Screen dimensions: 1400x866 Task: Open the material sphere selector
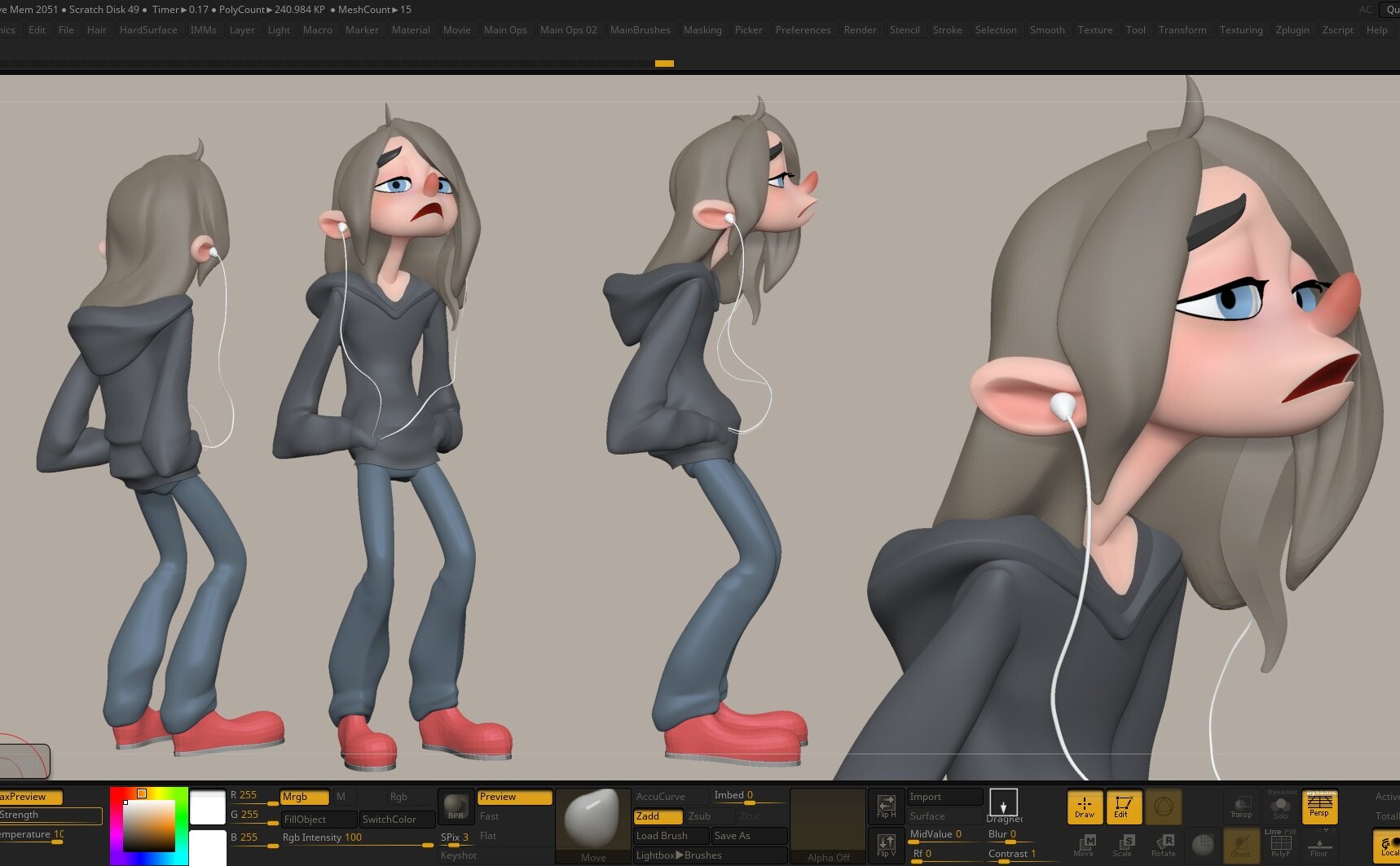[x=593, y=821]
